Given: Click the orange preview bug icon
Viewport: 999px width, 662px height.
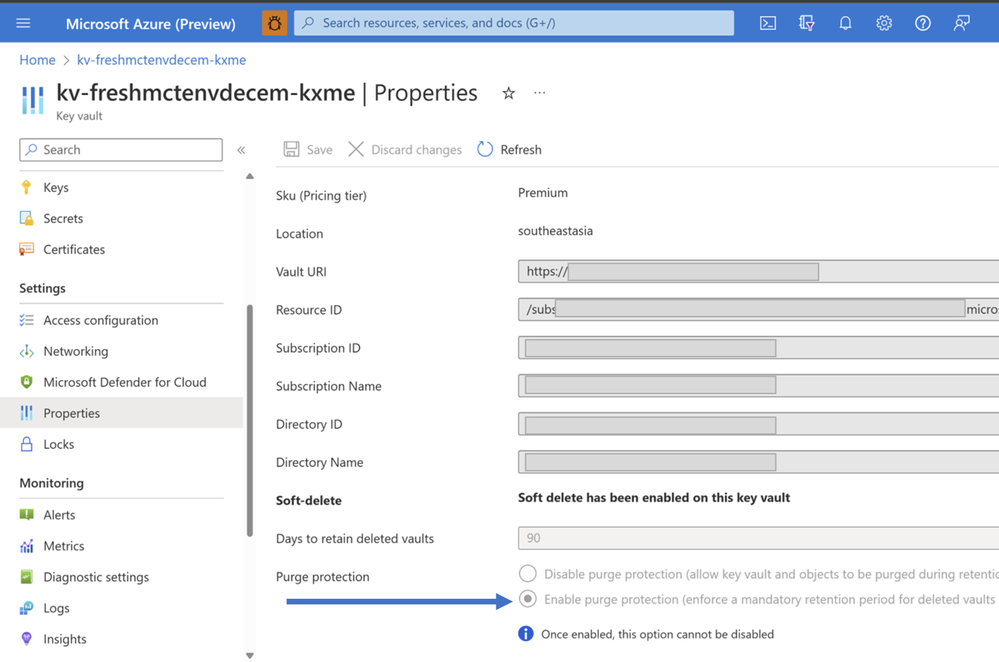Looking at the screenshot, I should coord(275,23).
